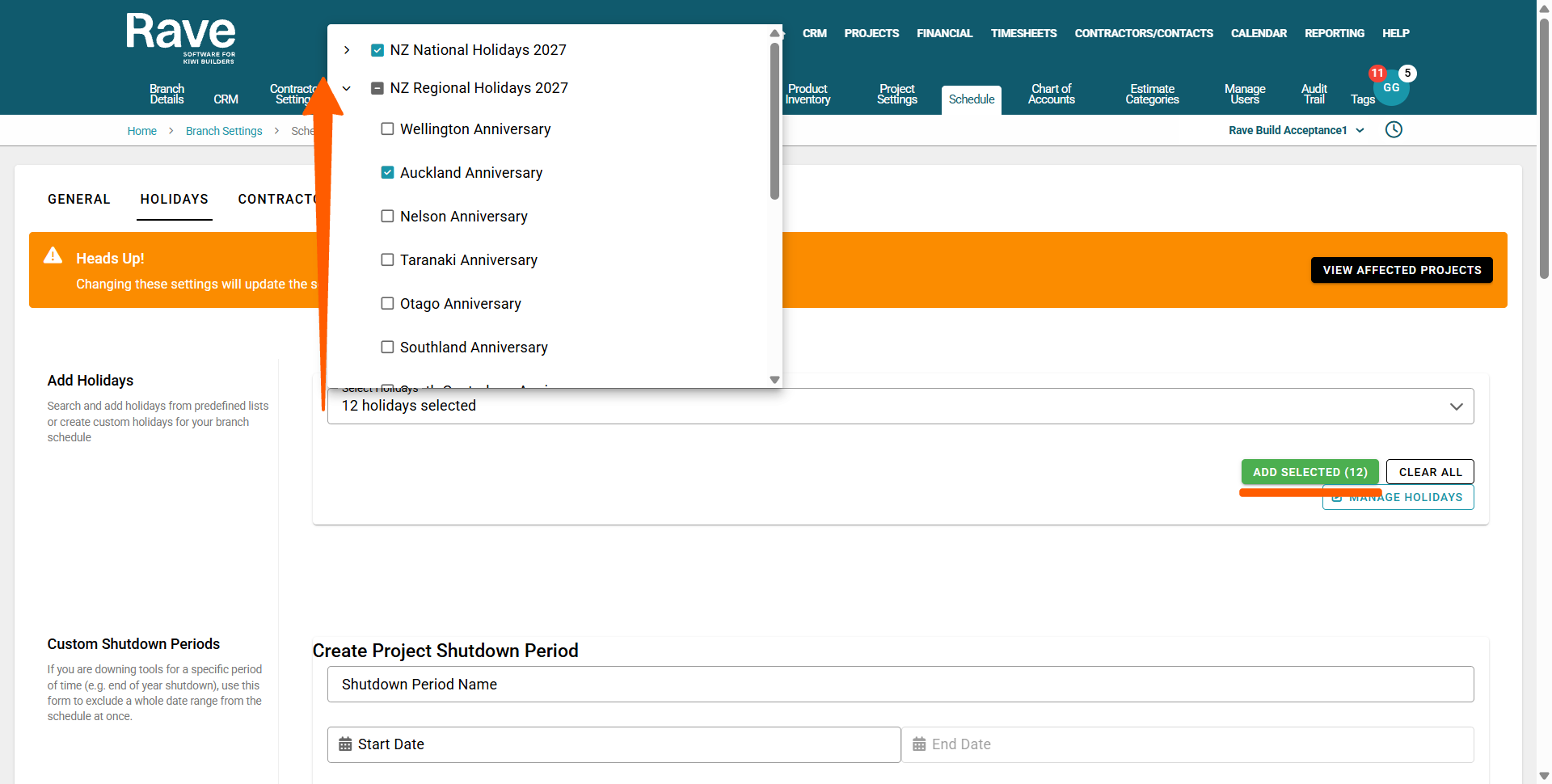Open the red 11 notifications badge

point(1377,73)
